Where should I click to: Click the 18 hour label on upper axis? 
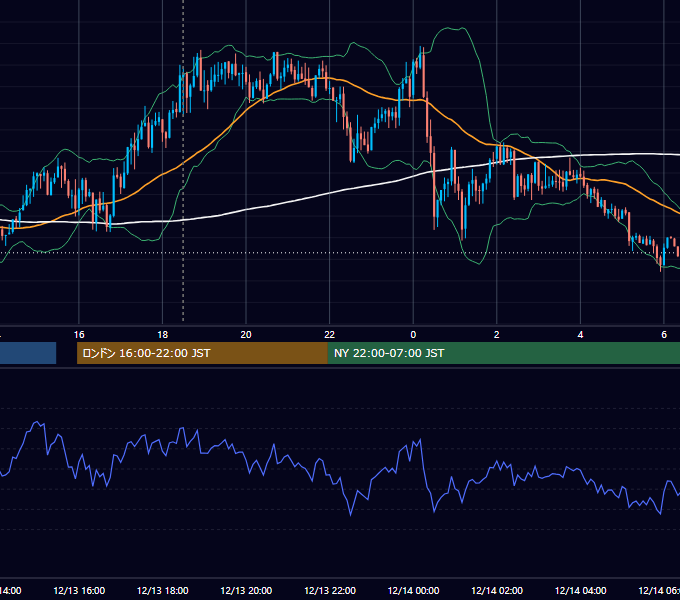click(163, 334)
